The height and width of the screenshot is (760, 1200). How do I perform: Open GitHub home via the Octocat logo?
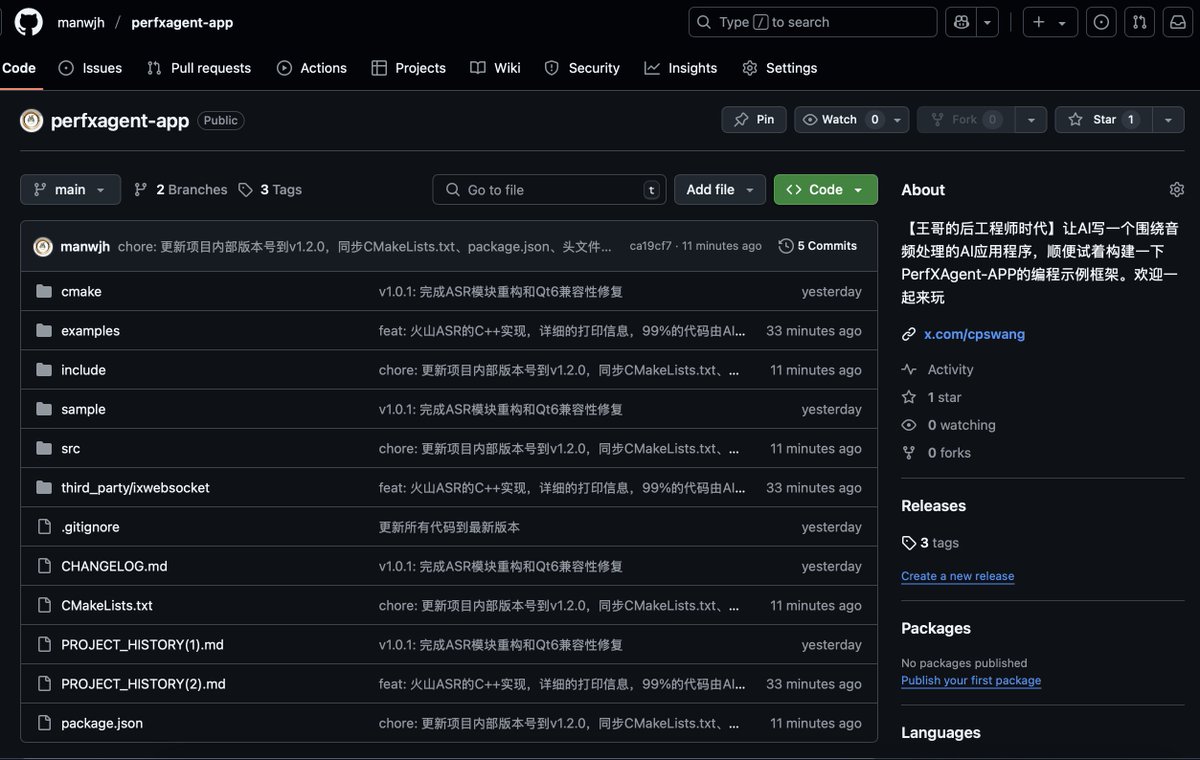pos(28,22)
